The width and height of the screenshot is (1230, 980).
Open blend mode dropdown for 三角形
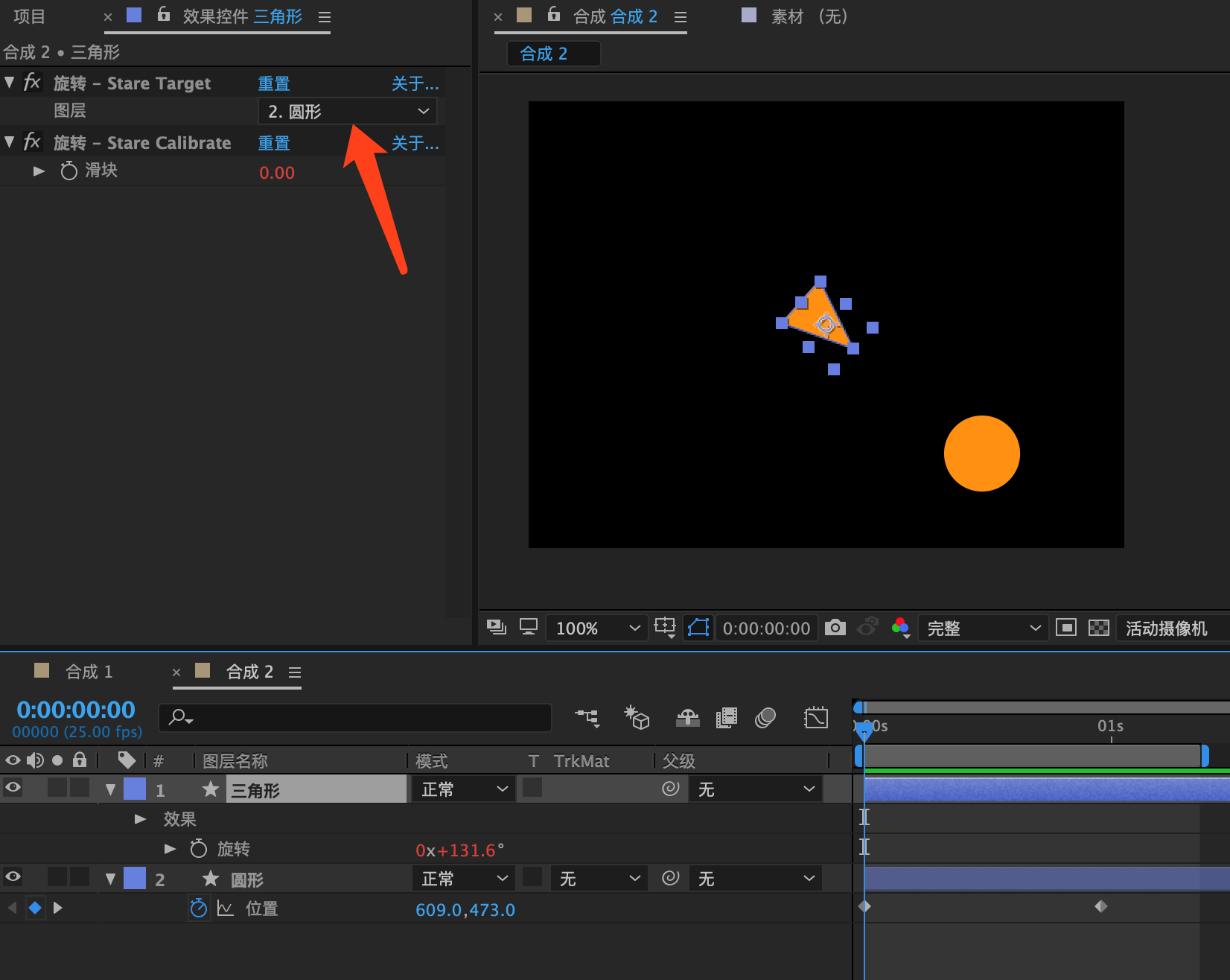point(463,789)
